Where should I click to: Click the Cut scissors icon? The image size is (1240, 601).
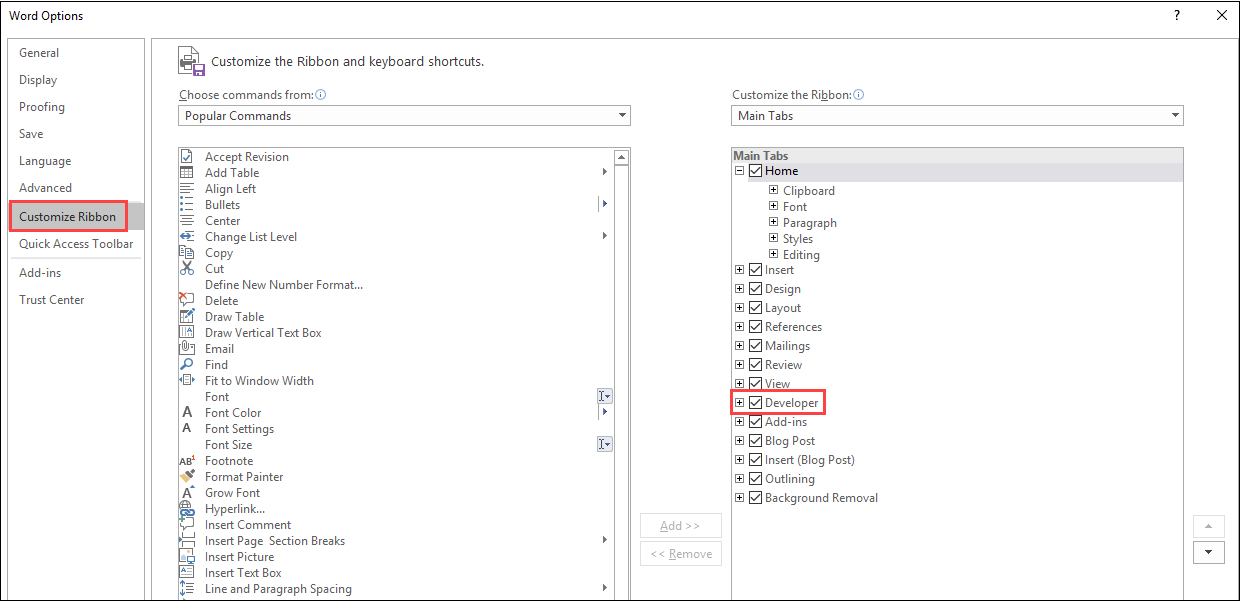pyautogui.click(x=186, y=269)
